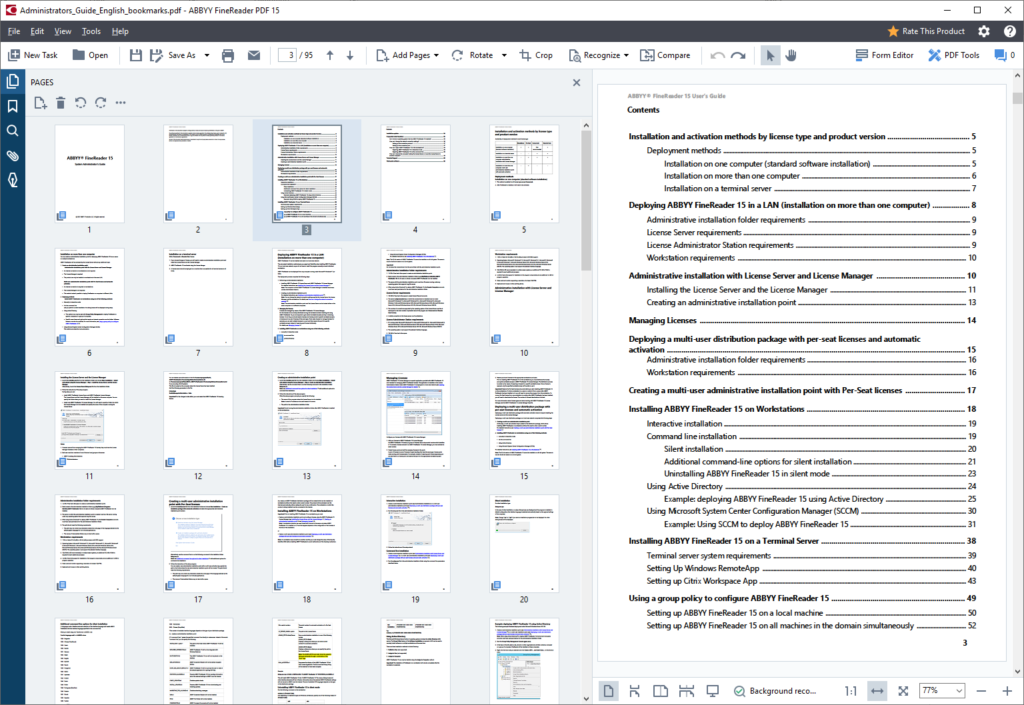Activate the pointer selection mode
The height and width of the screenshot is (705, 1024).
pyautogui.click(x=771, y=55)
